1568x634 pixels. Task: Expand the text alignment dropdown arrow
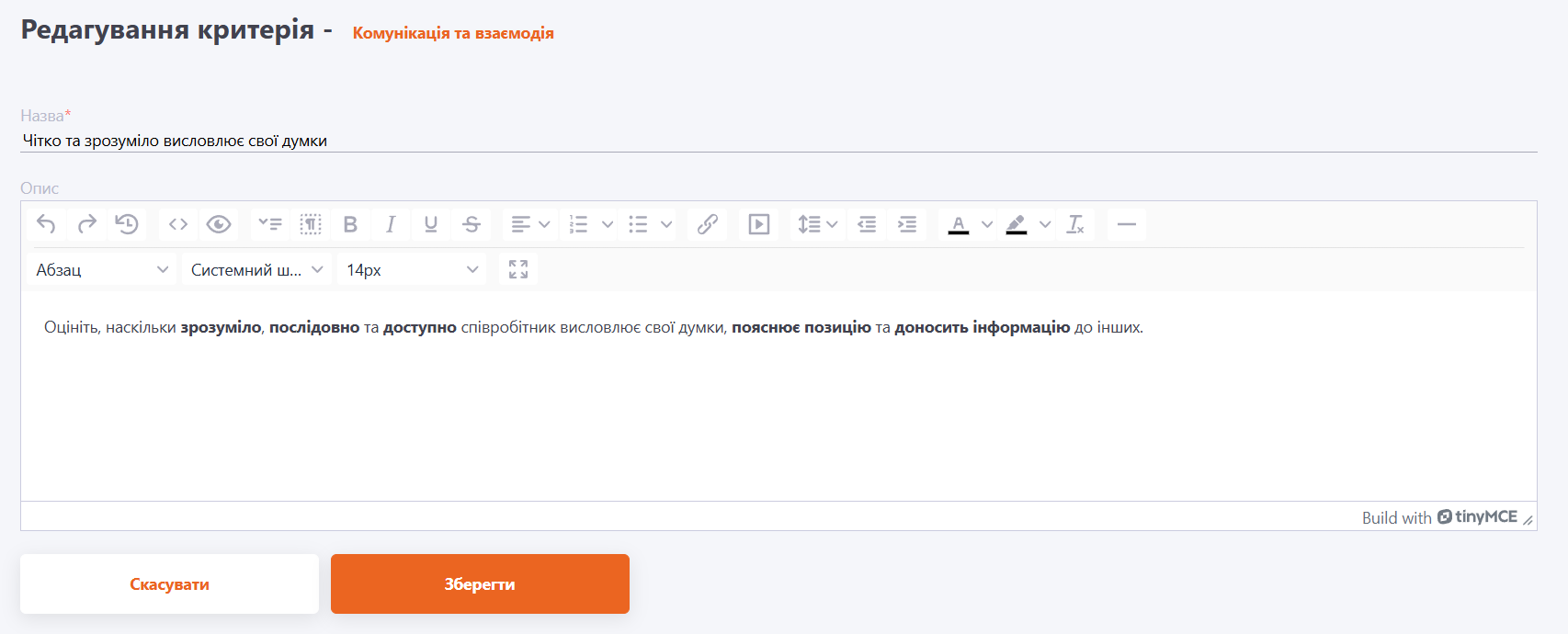click(544, 224)
